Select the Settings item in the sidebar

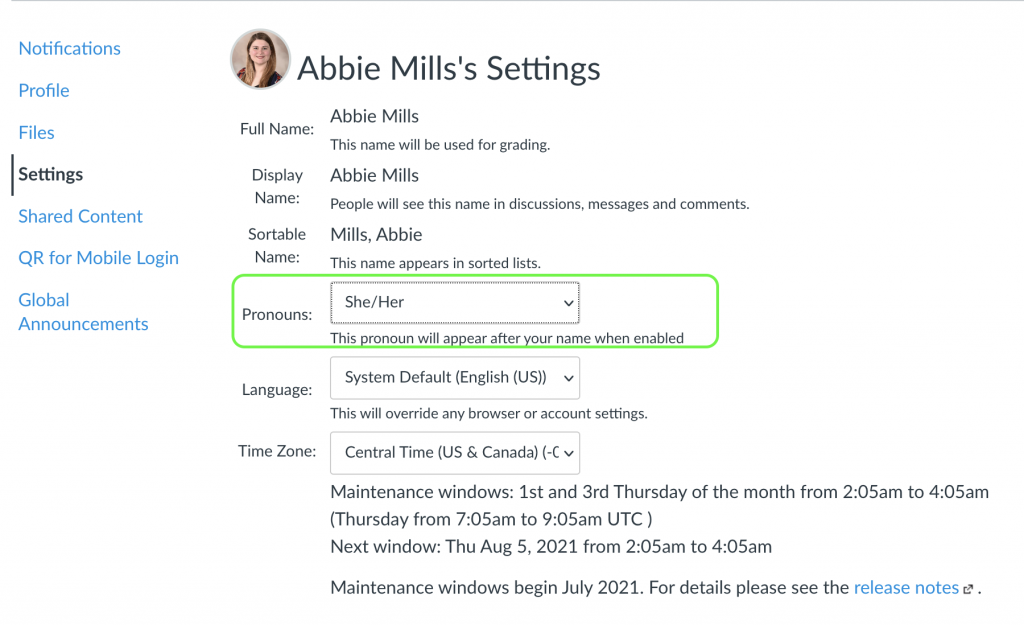pos(50,173)
